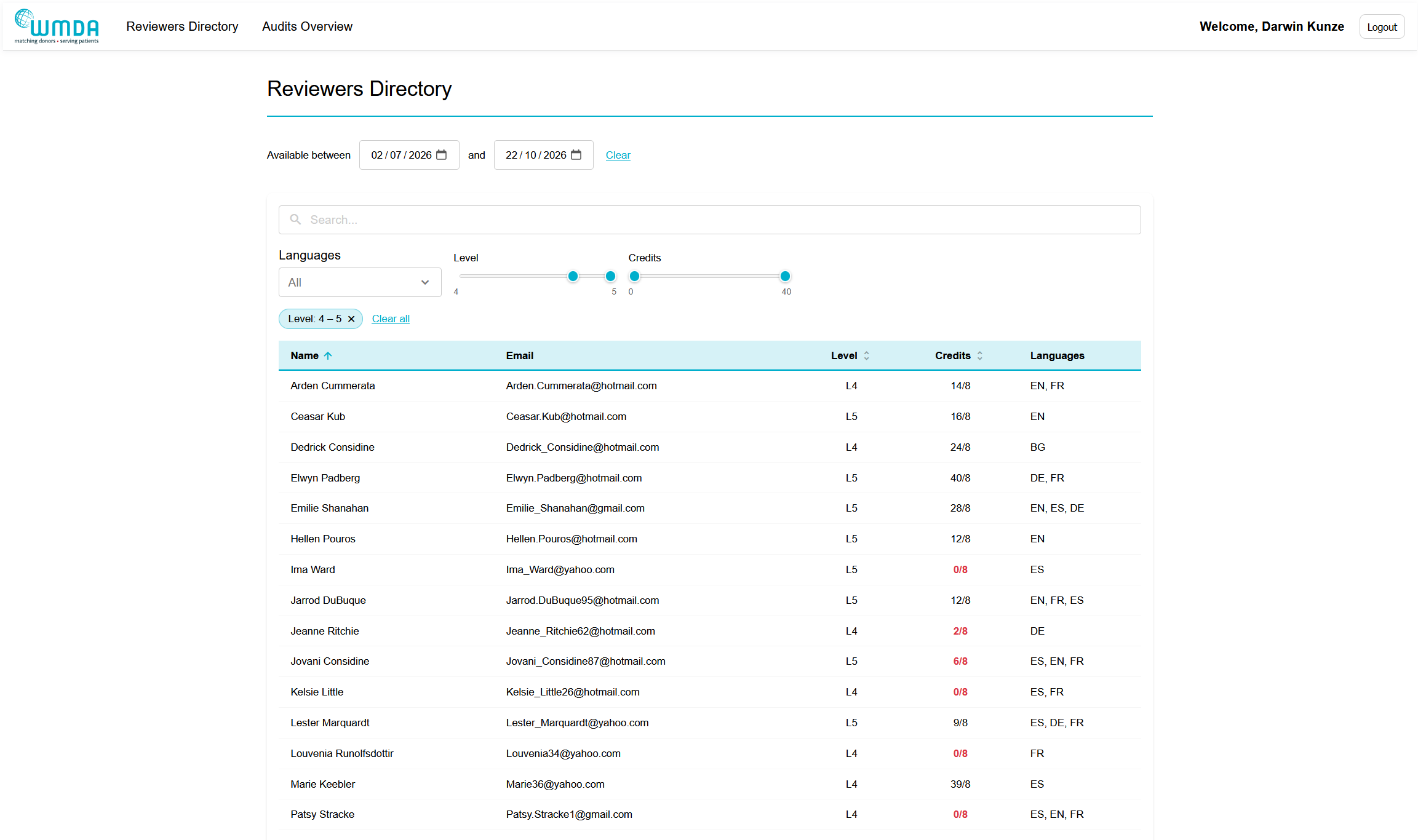Select reviewer Ima Ward
Screen dimensions: 1418x840
point(313,569)
